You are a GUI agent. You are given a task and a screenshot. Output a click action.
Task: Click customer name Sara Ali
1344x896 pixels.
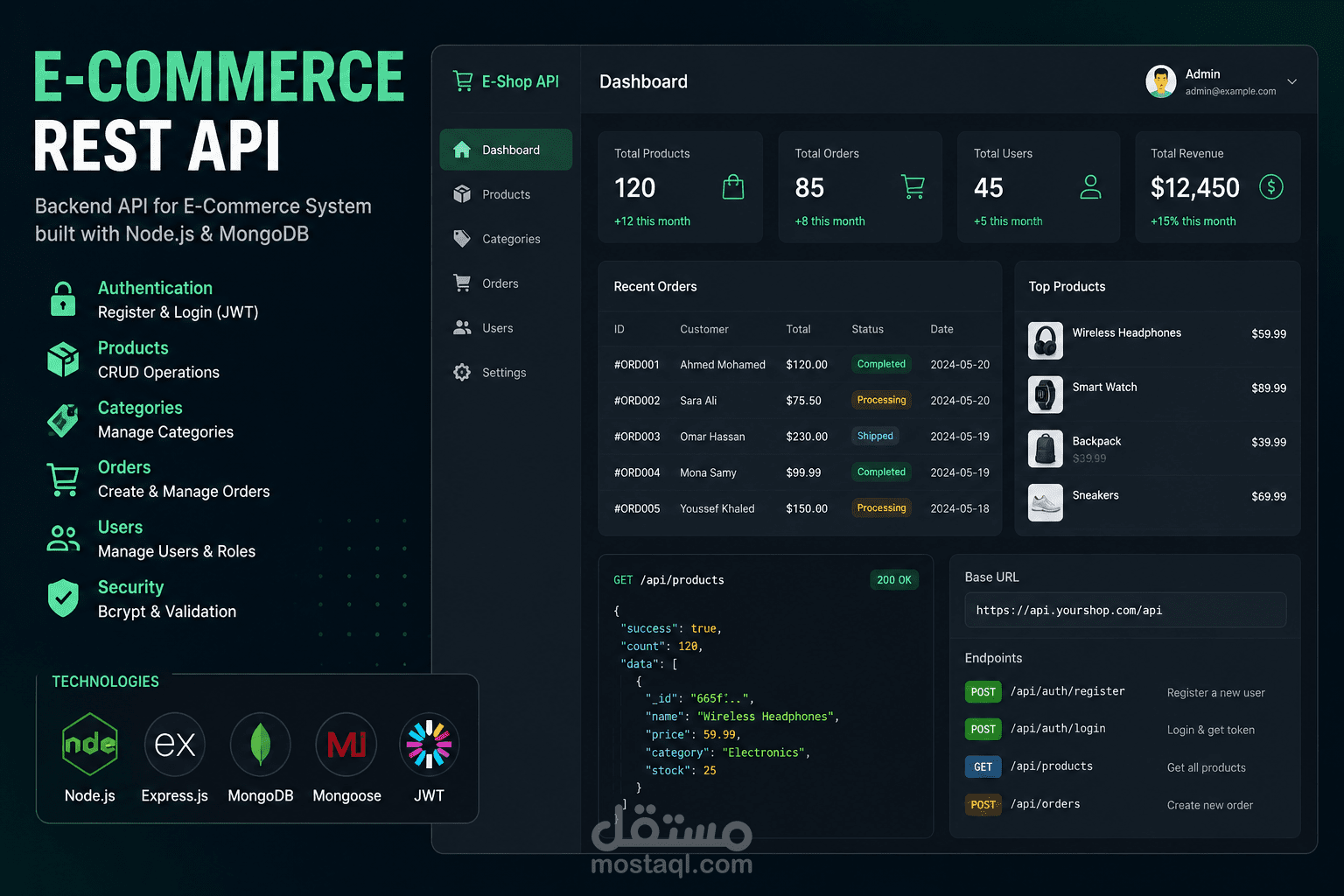698,401
